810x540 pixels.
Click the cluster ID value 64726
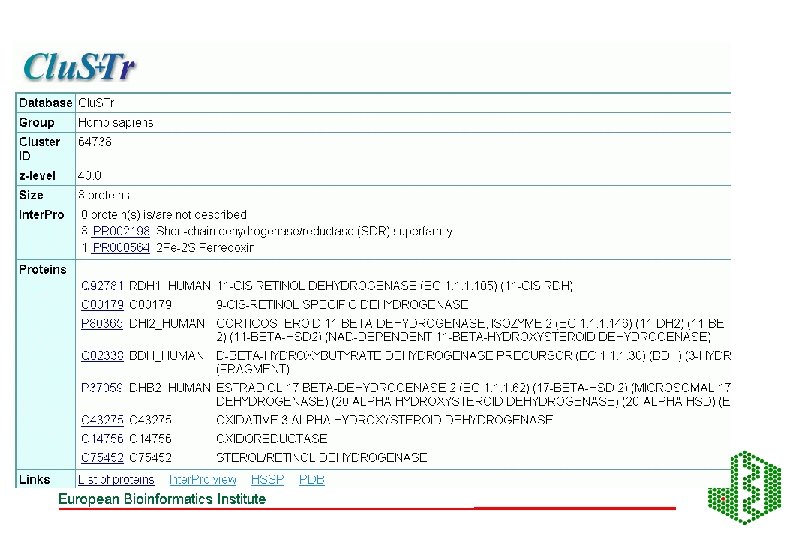coord(95,142)
